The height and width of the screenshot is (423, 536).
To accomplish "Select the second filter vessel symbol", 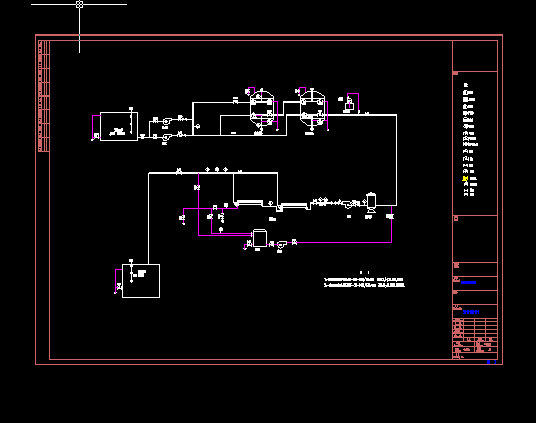I will coord(312,109).
